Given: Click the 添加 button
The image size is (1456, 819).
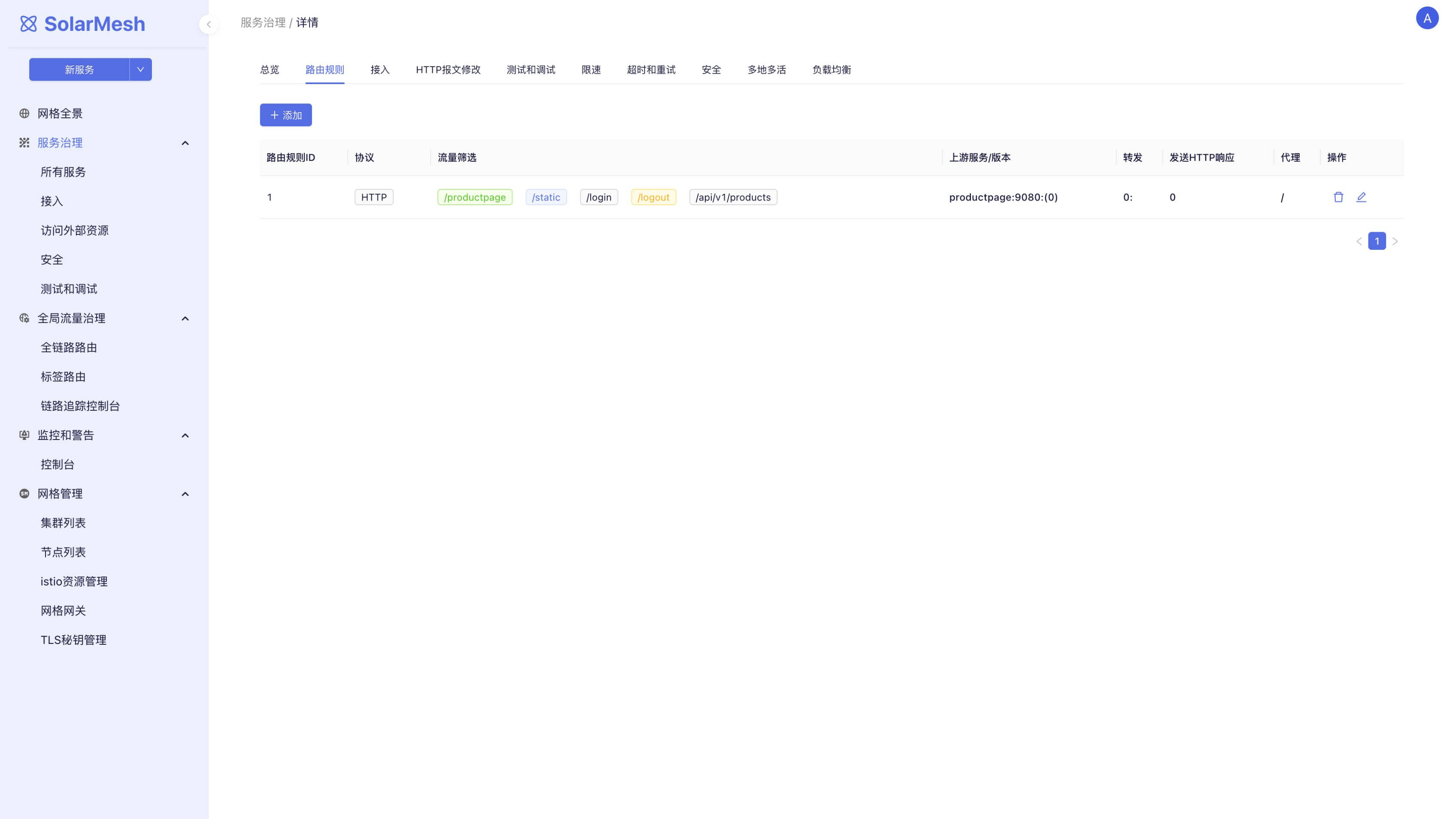Looking at the screenshot, I should (x=285, y=115).
